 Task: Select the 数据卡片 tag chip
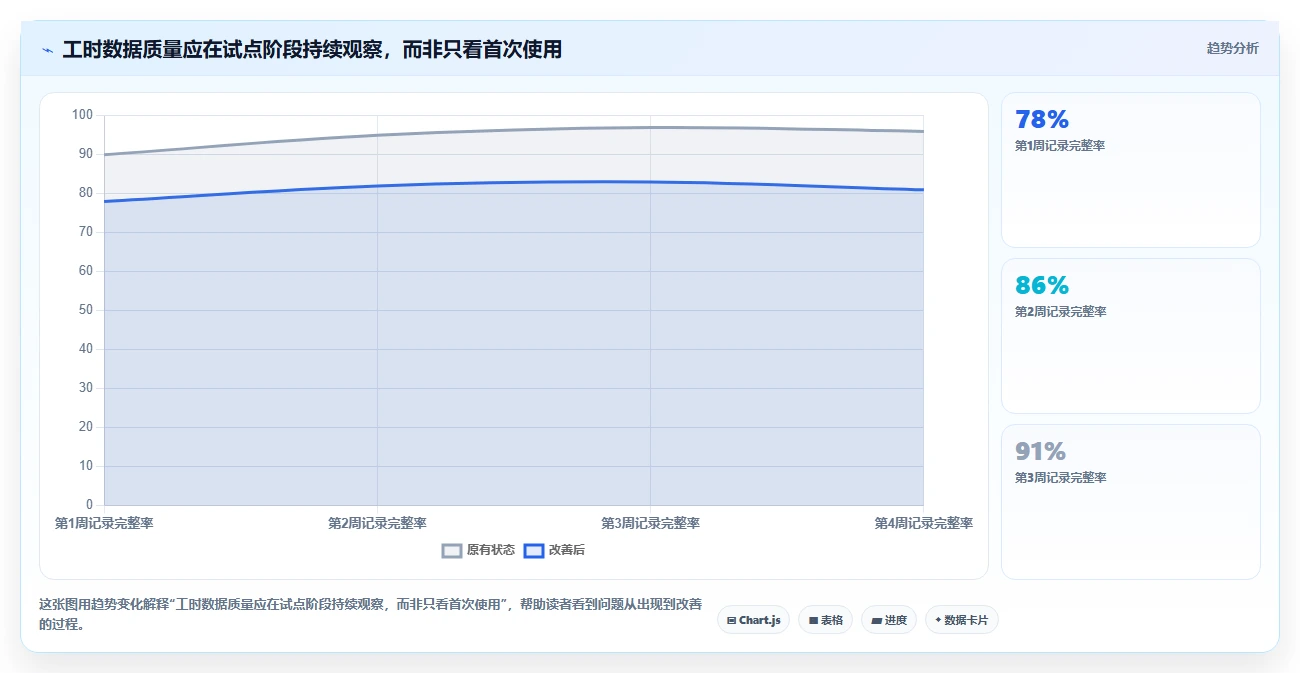pyautogui.click(x=961, y=620)
